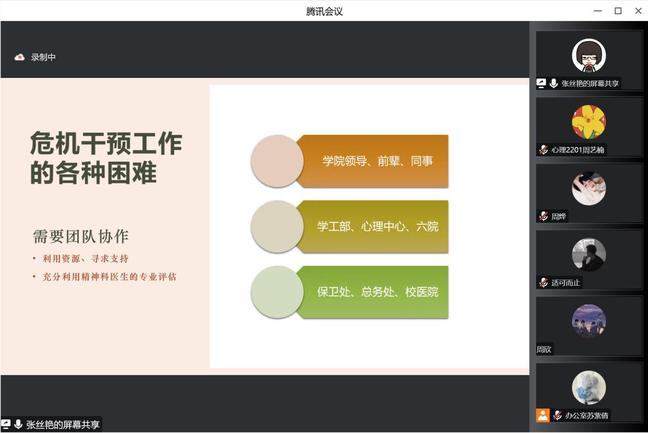The image size is (648, 433).
Task: Click the cloud recording status icon
Action: (x=19, y=57)
